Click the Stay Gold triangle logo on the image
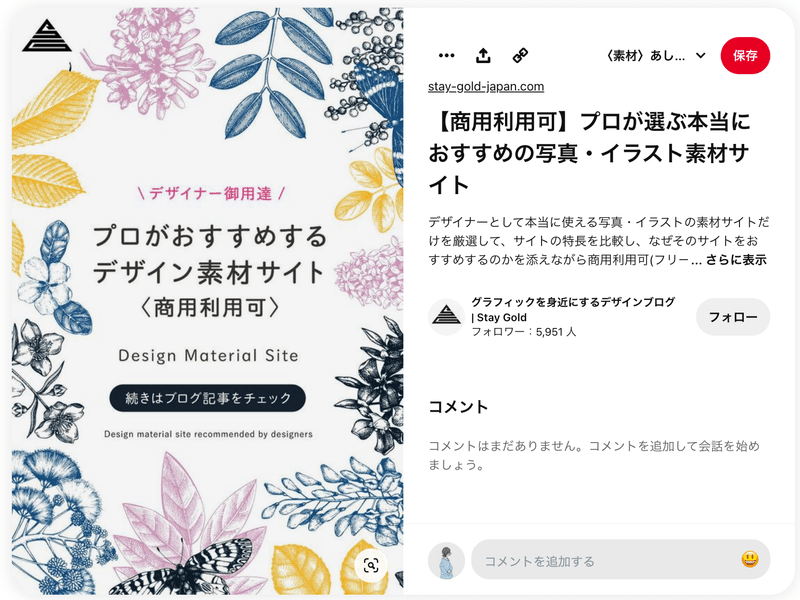Viewport: 800px width, 600px height. click(47, 36)
